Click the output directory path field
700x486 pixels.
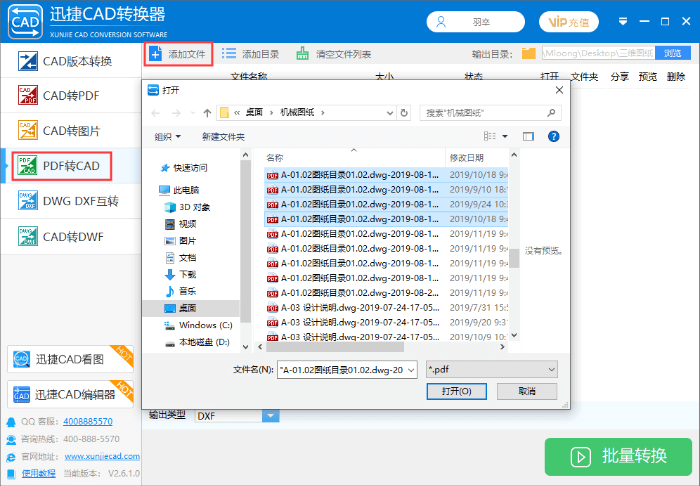(x=598, y=54)
